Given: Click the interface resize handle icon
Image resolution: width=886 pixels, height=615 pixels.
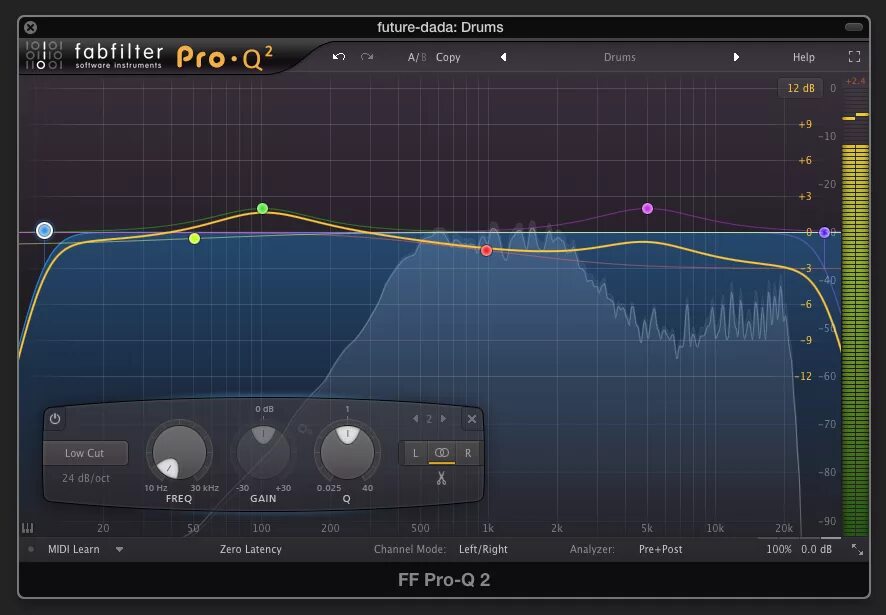Looking at the screenshot, I should (x=858, y=549).
